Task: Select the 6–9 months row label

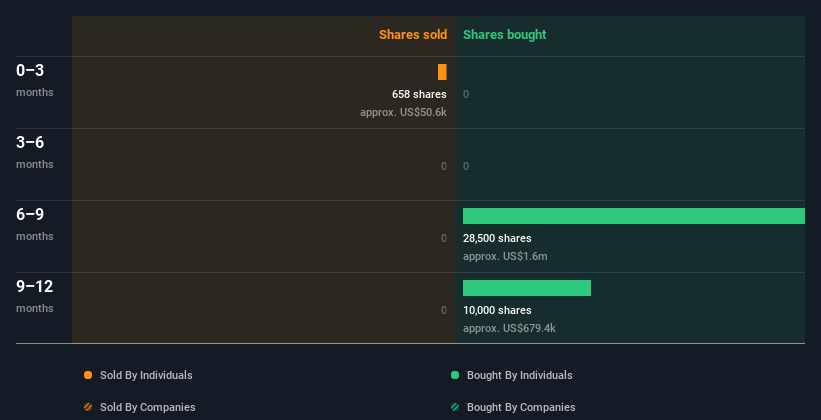Action: click(x=35, y=224)
